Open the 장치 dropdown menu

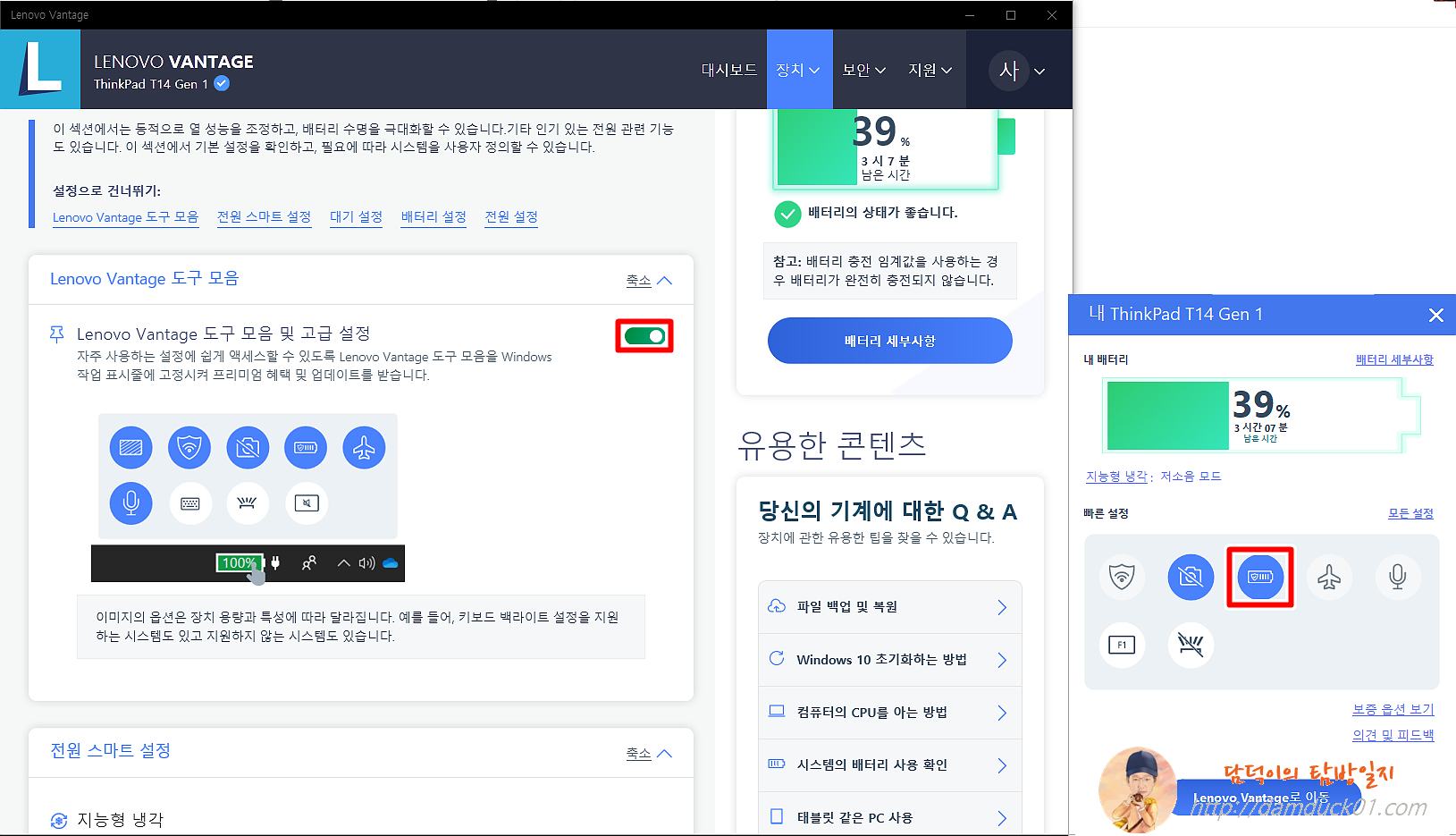tap(799, 70)
